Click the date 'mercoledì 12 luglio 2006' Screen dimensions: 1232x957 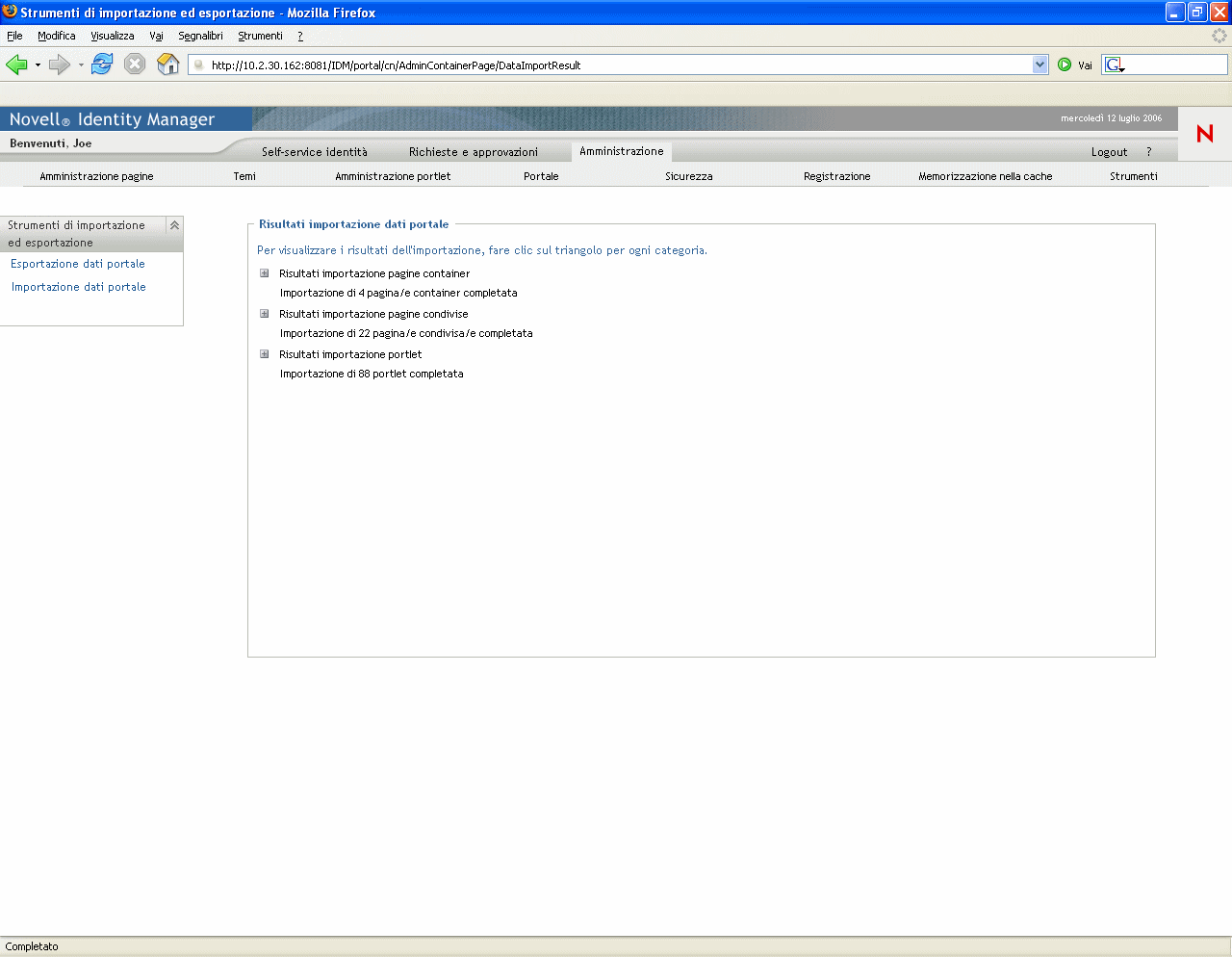(1112, 118)
